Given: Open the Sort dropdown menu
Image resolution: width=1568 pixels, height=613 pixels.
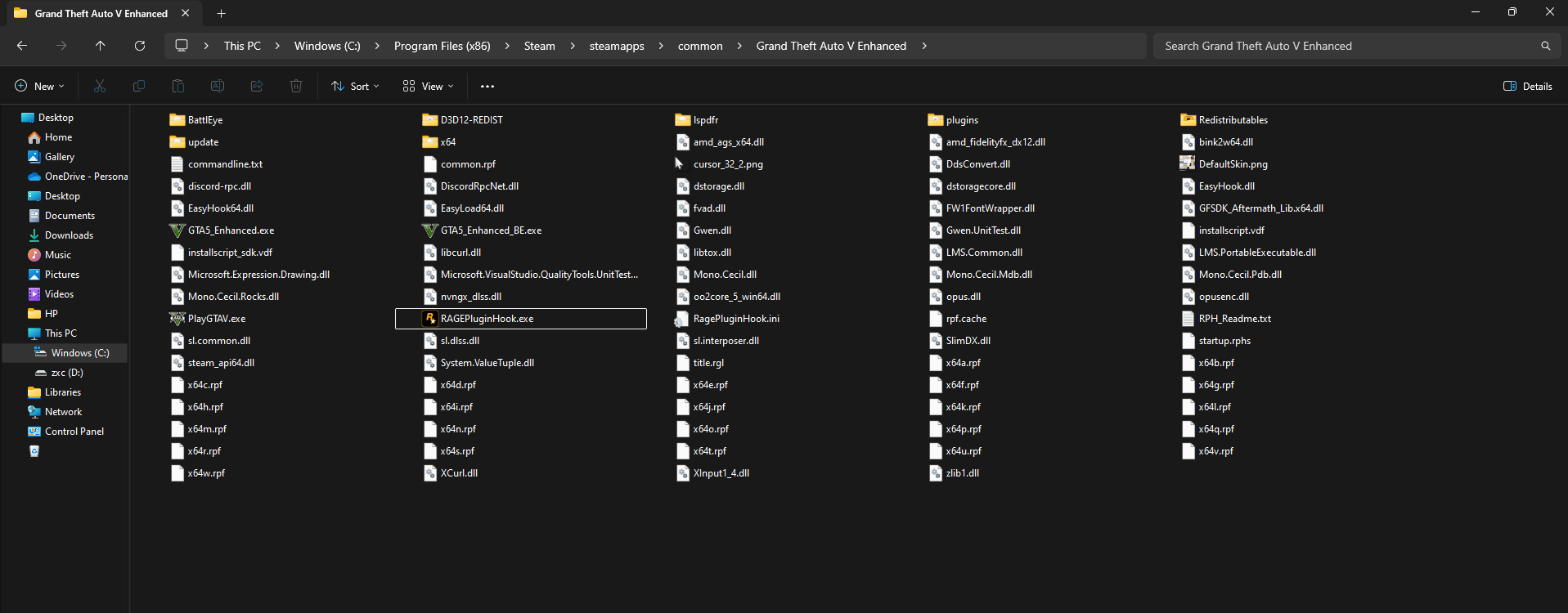Looking at the screenshot, I should pyautogui.click(x=355, y=86).
